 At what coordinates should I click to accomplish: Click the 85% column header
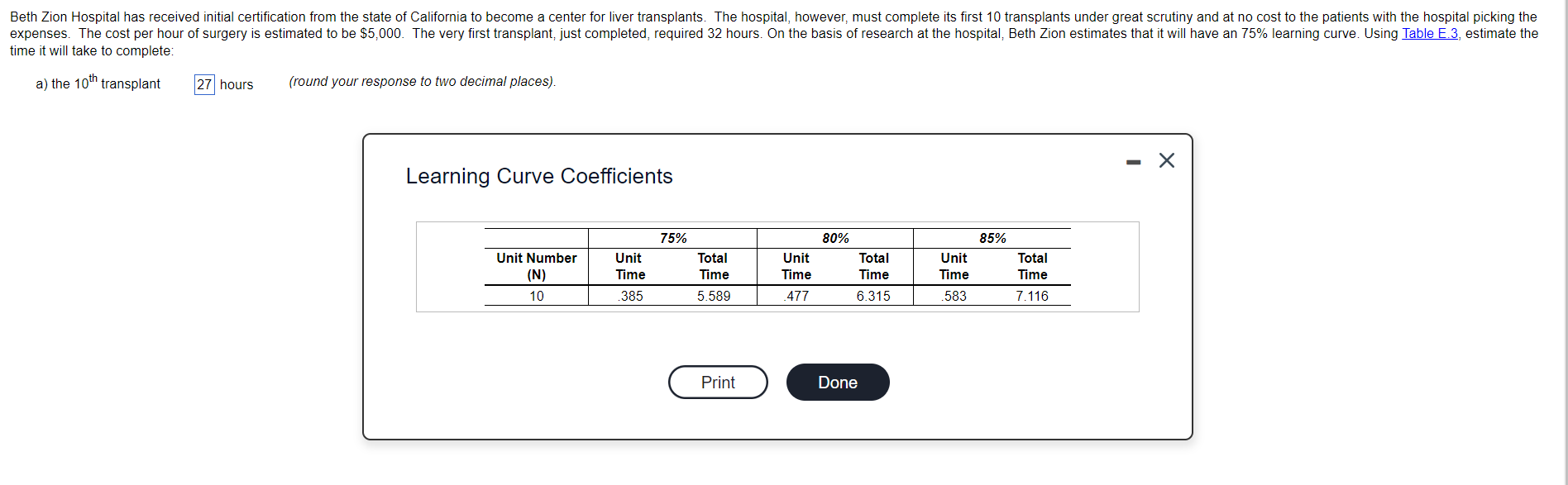coord(992,238)
